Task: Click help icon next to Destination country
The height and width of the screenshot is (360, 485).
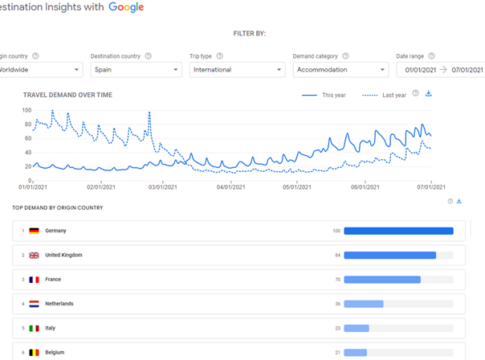Action: click(x=148, y=56)
